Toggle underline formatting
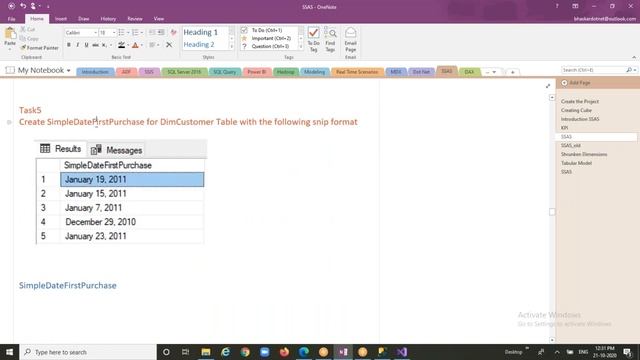640x360 pixels. click(x=87, y=45)
